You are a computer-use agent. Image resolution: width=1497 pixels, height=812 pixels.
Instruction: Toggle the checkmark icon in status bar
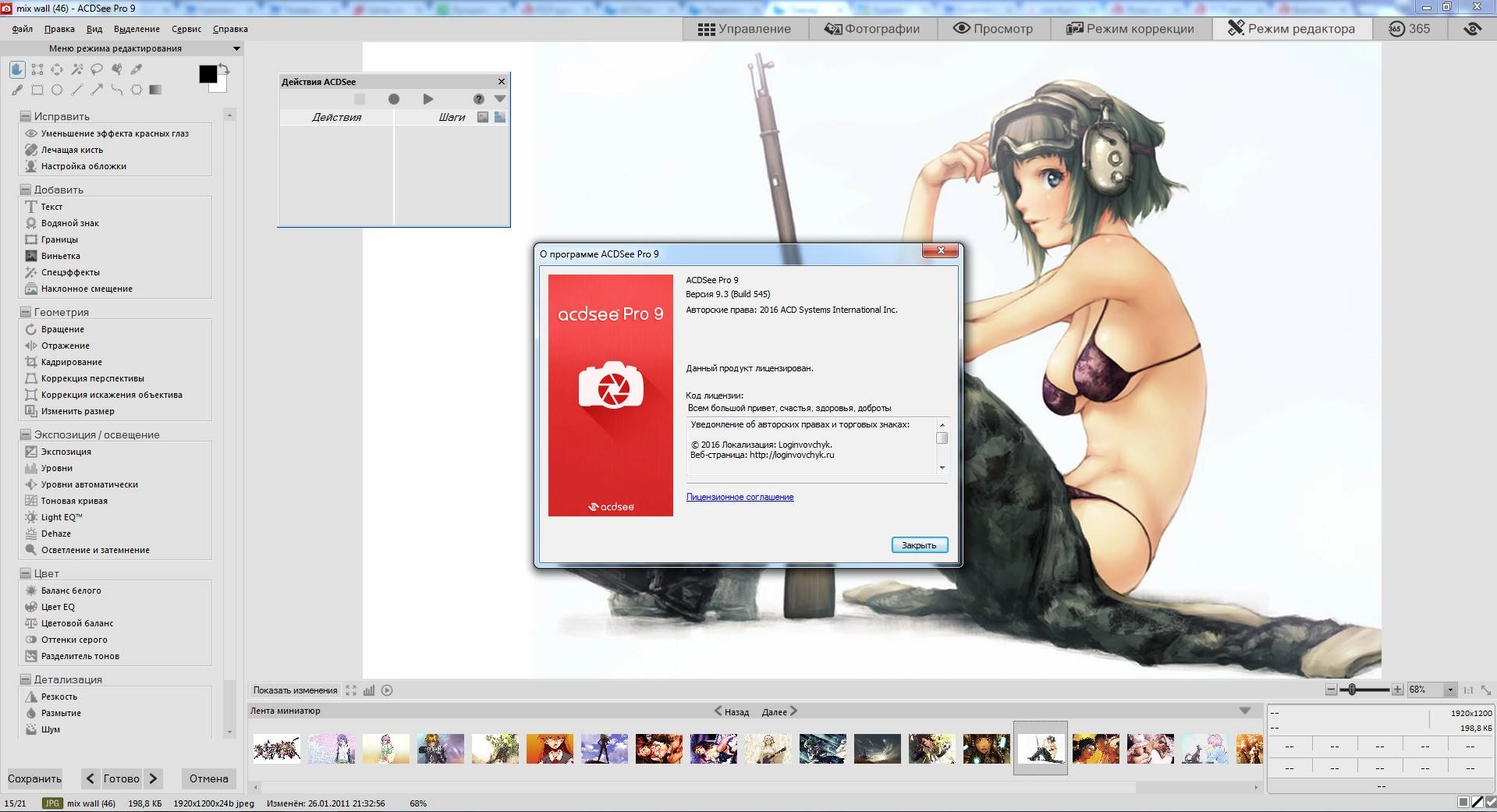pyautogui.click(x=1490, y=803)
